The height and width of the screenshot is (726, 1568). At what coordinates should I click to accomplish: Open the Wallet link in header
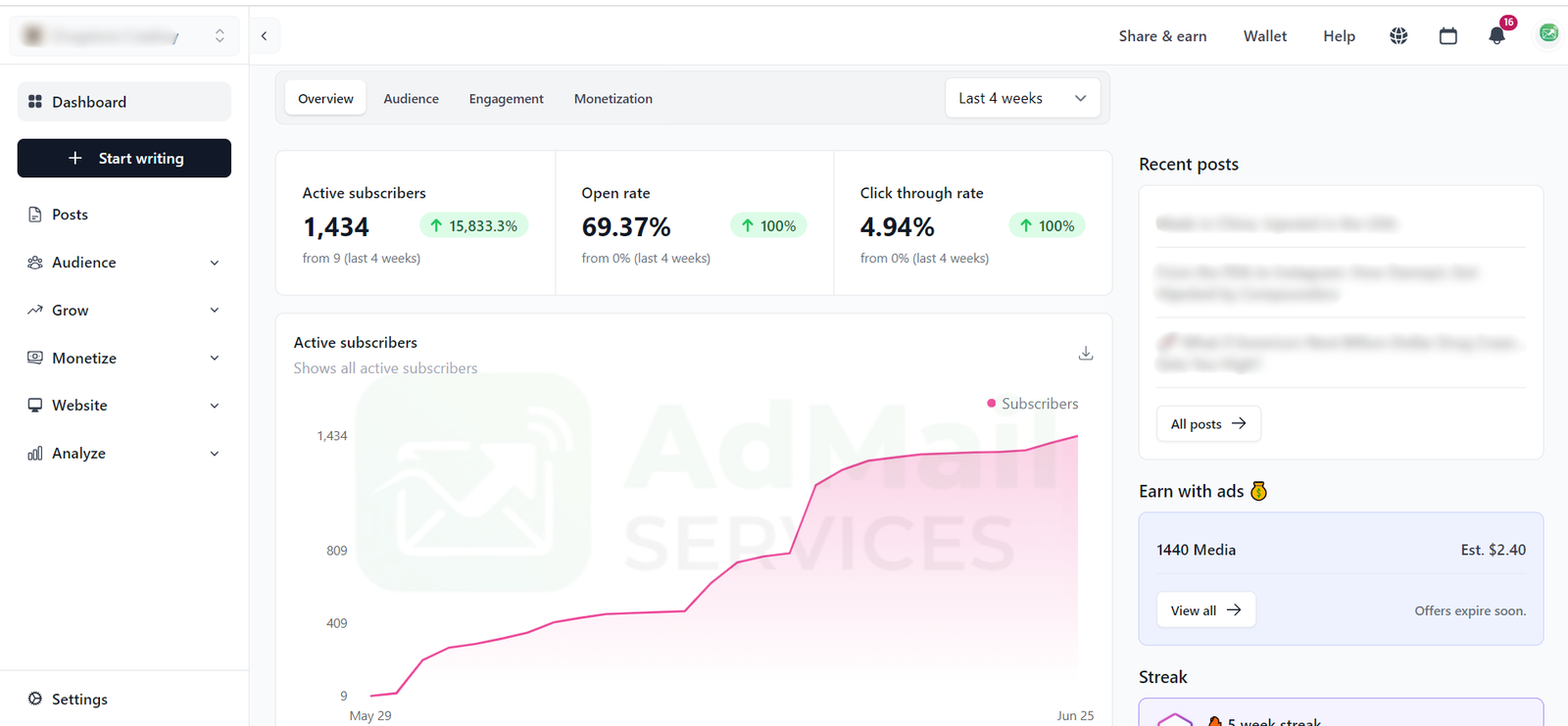point(1264,36)
